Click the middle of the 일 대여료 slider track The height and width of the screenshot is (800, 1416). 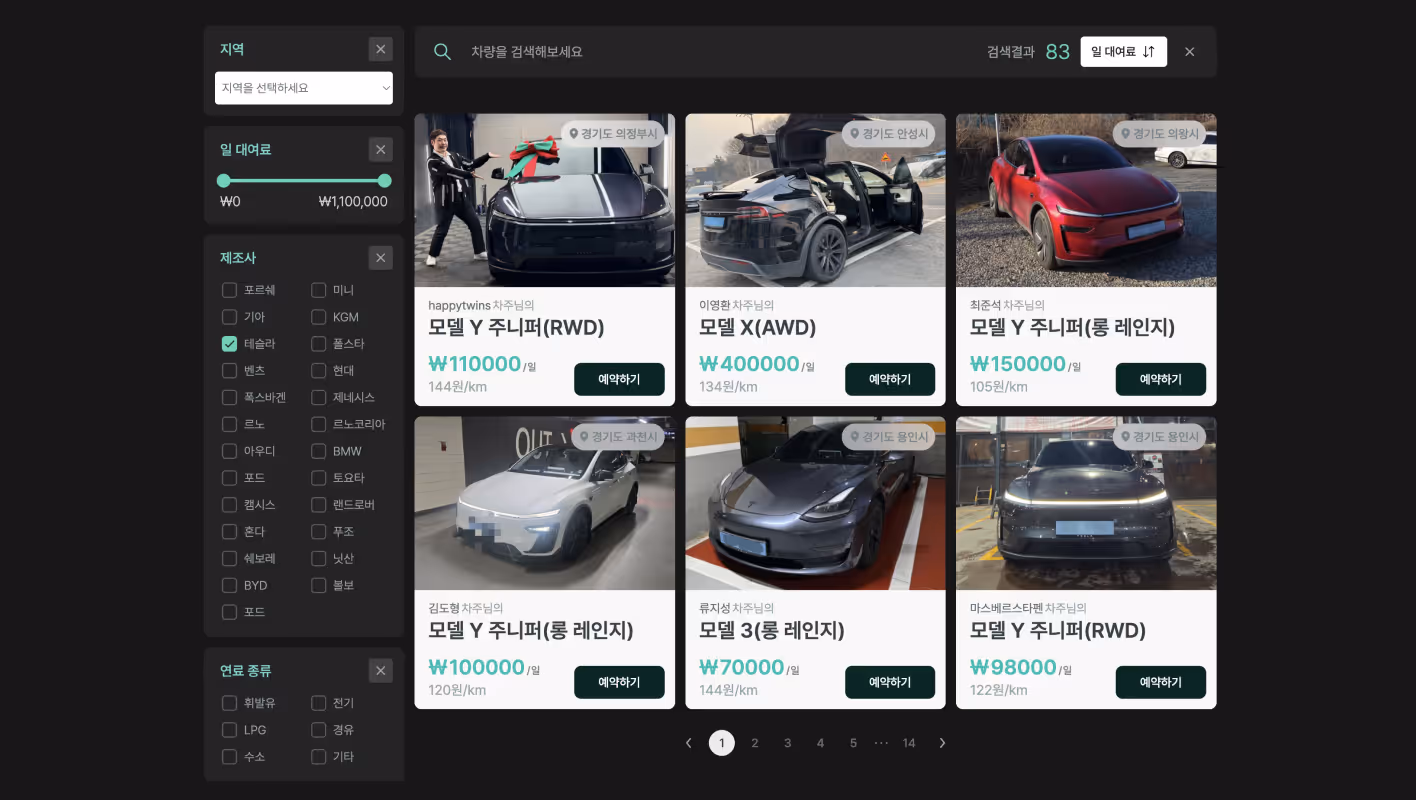tap(304, 181)
